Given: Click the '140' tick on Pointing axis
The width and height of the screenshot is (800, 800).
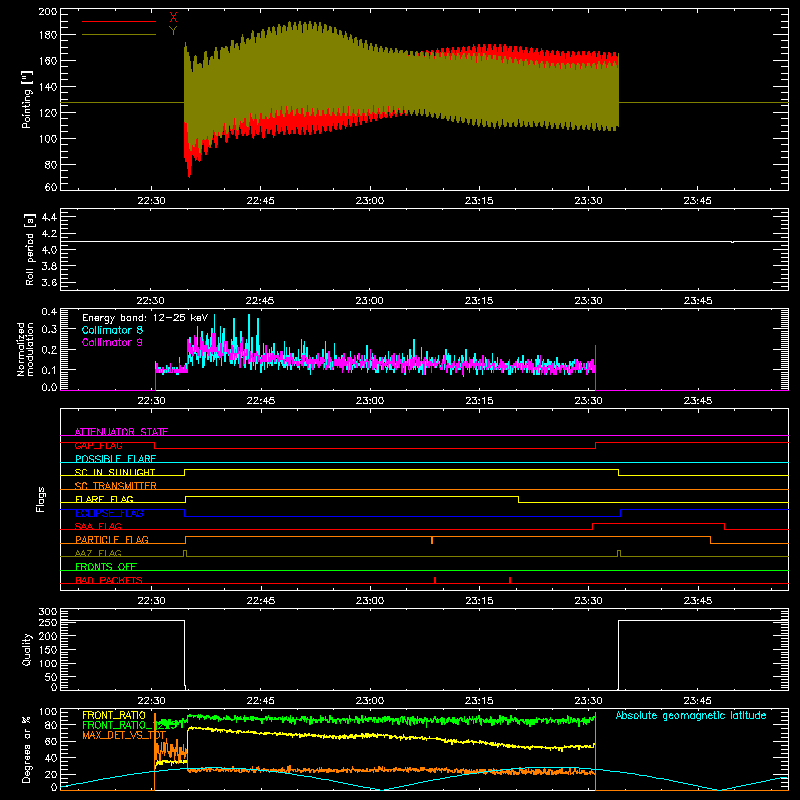Looking at the screenshot, I should tap(48, 87).
